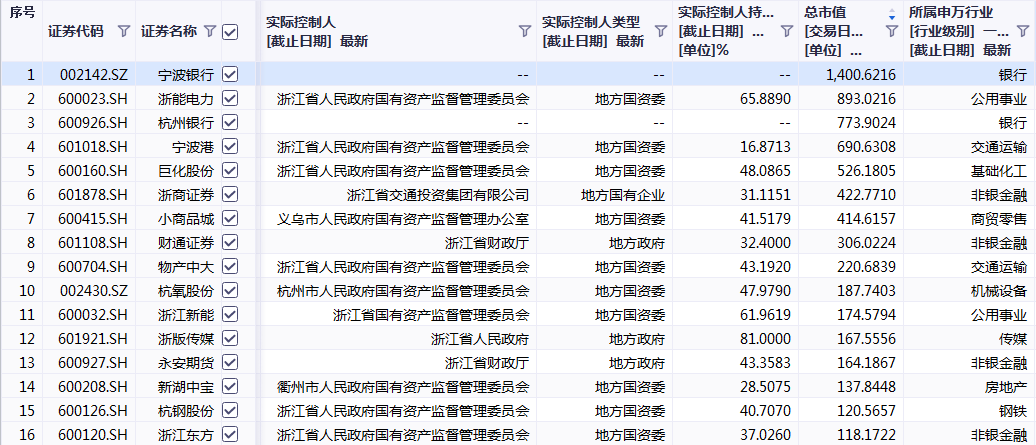
Task: Uncheck the 浙版传媒 row checkbox
Action: pos(230,338)
